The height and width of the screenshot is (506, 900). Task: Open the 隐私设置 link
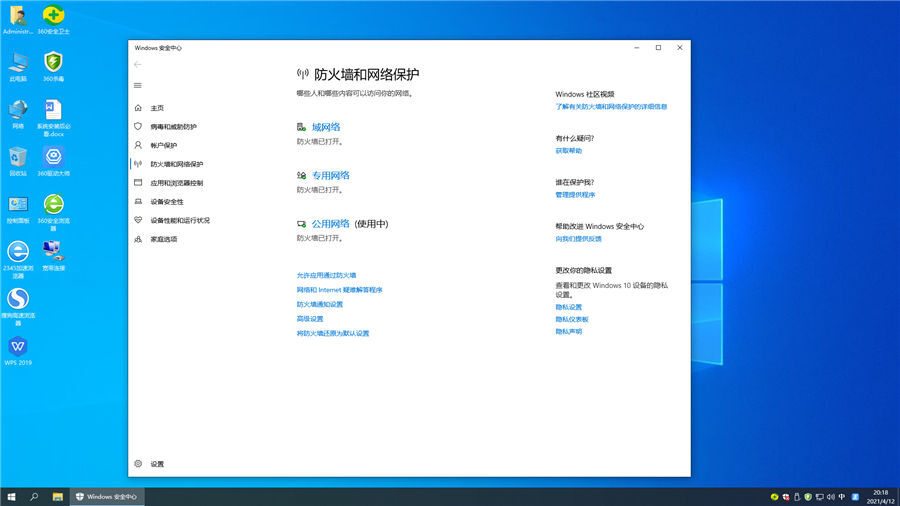pos(568,308)
